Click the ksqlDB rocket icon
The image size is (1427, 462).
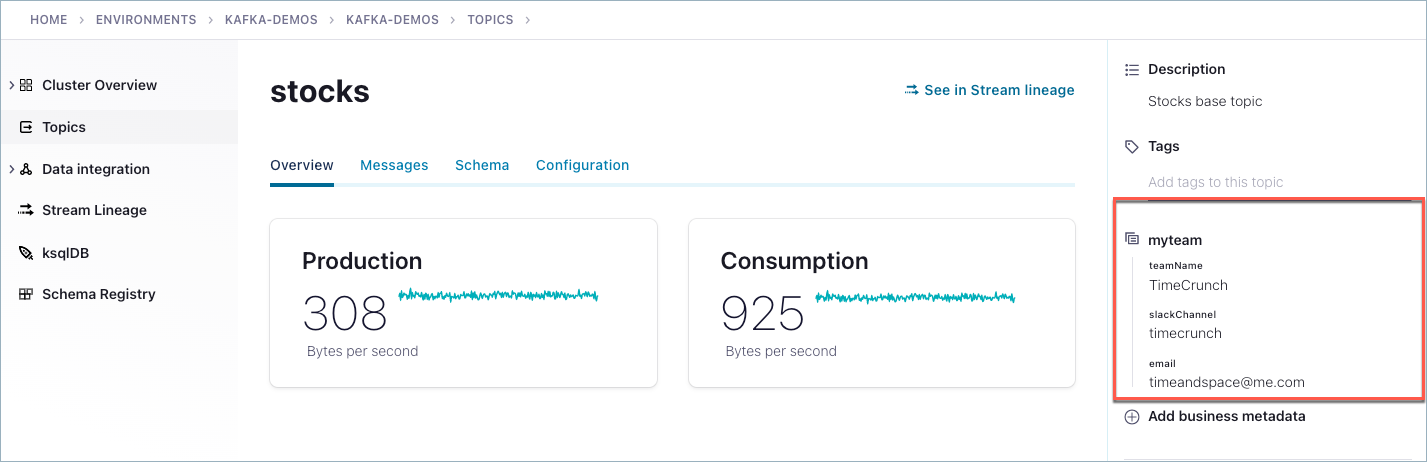point(27,253)
